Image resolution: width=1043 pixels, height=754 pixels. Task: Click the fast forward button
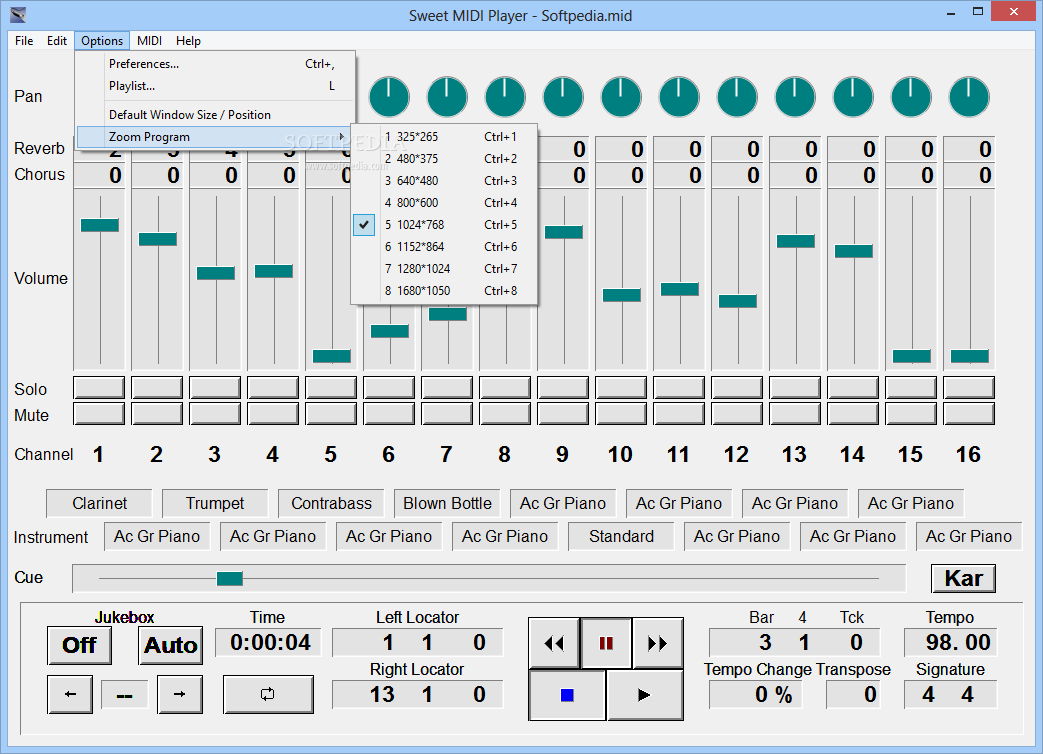(x=657, y=643)
